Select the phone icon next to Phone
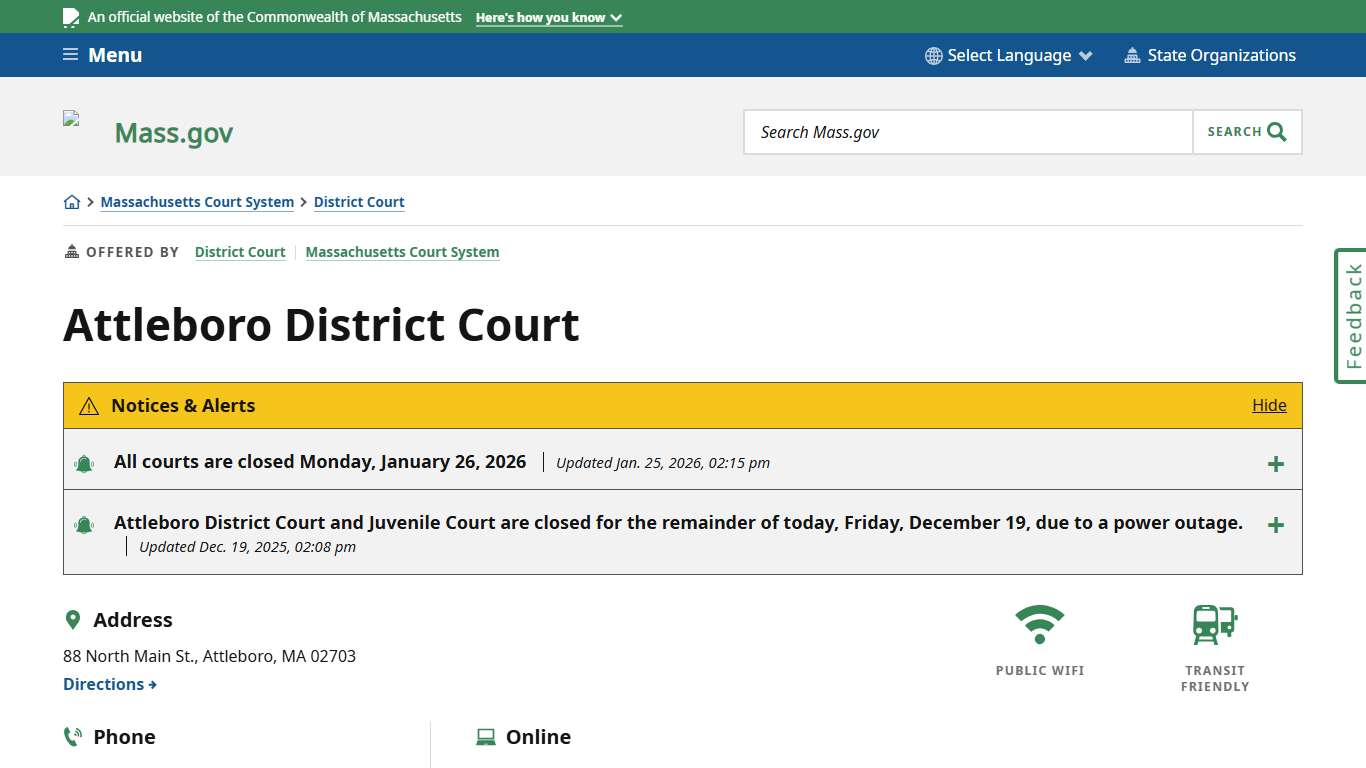Image resolution: width=1366 pixels, height=768 pixels. [x=72, y=736]
